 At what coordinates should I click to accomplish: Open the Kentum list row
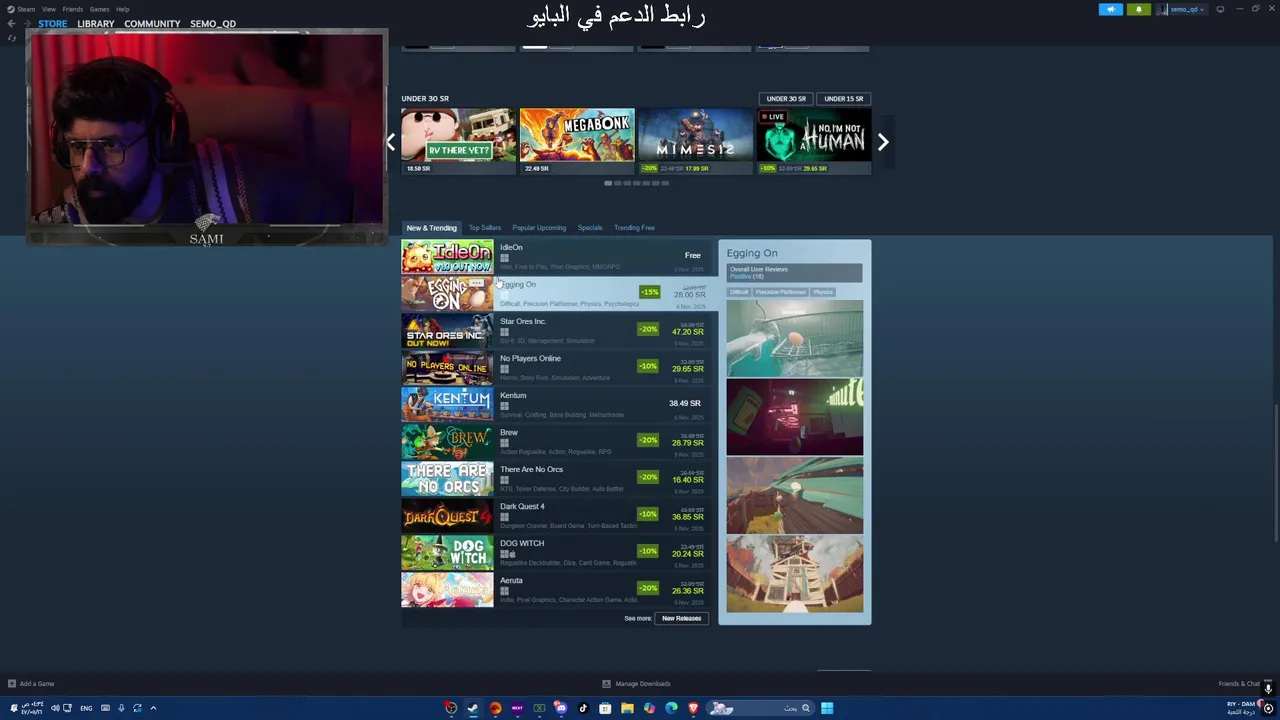559,404
